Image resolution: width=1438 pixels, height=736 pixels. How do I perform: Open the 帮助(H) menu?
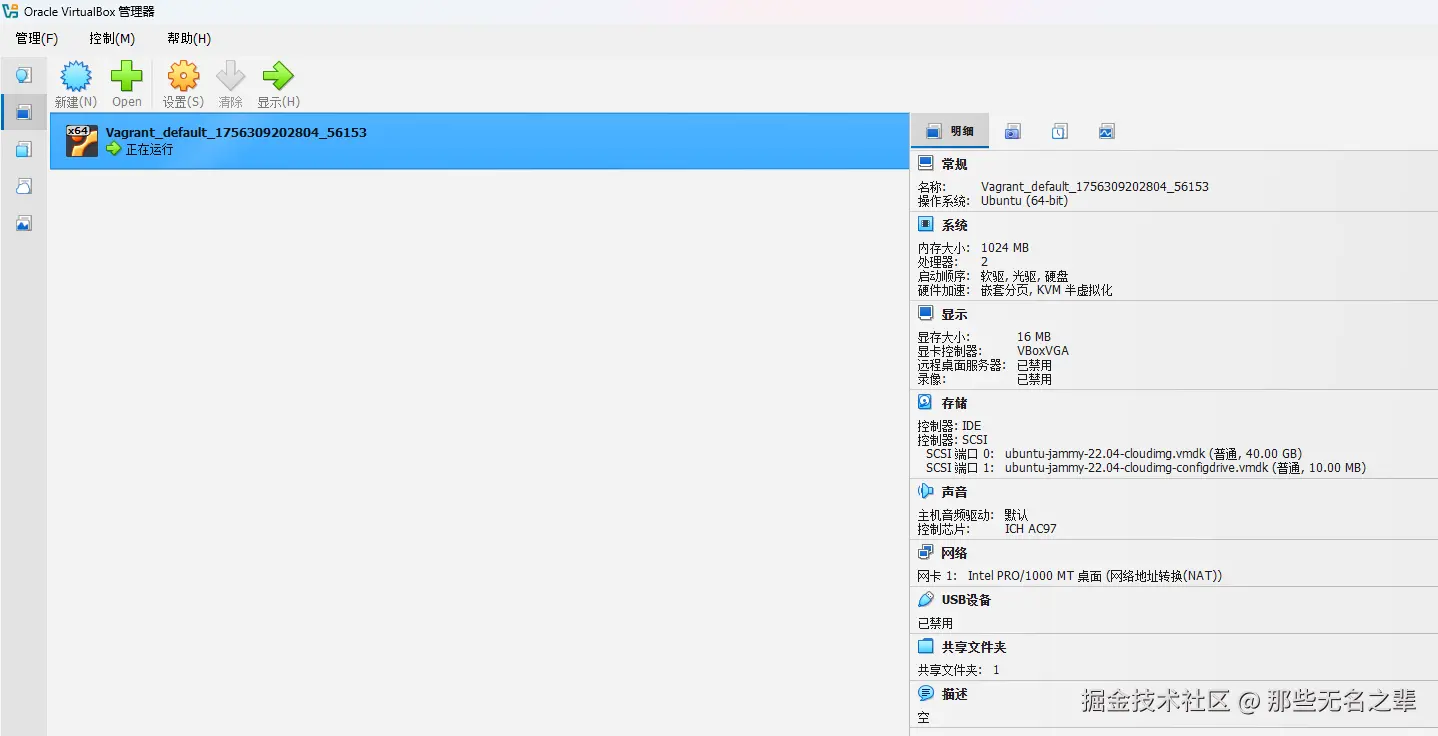[189, 38]
